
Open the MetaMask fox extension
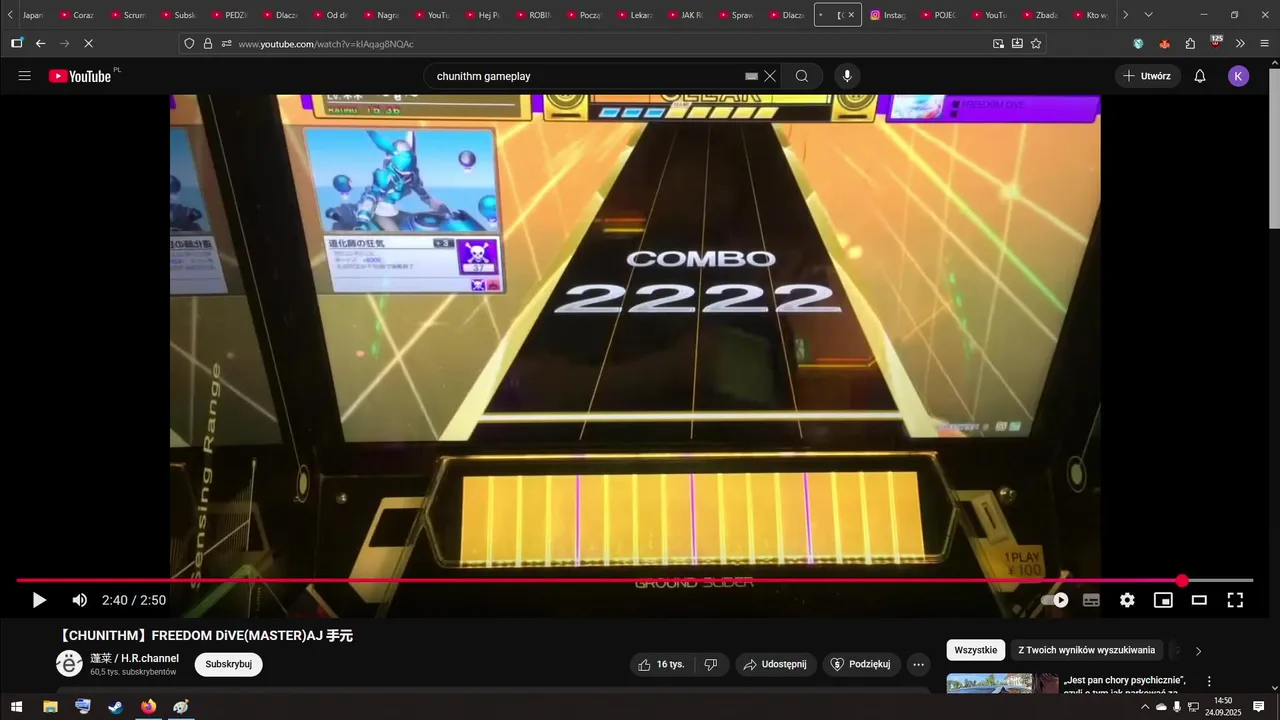click(1164, 44)
